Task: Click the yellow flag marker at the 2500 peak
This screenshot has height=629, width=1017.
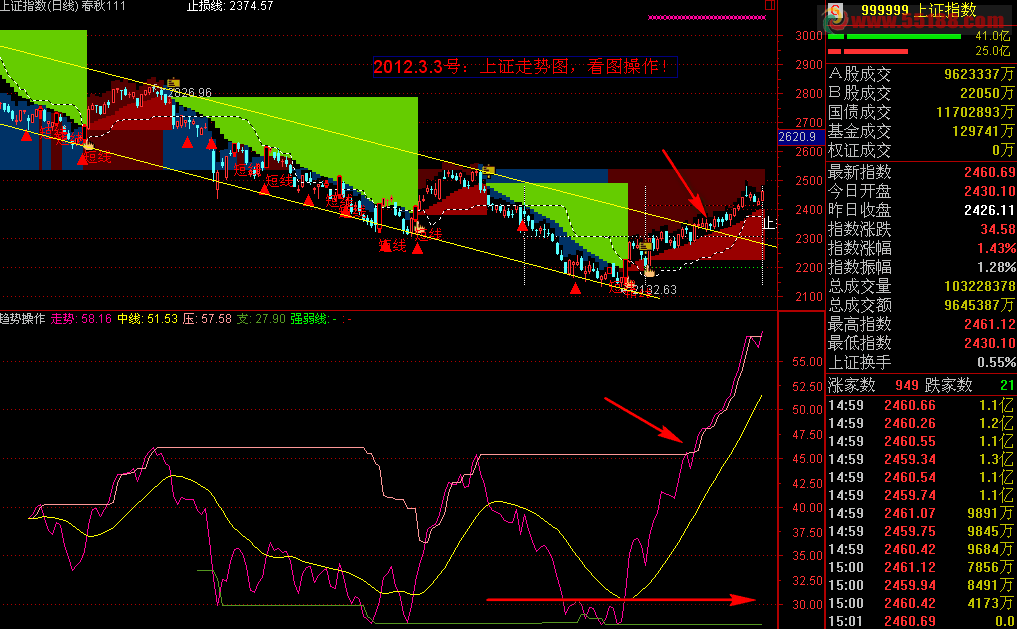Action: [488, 171]
